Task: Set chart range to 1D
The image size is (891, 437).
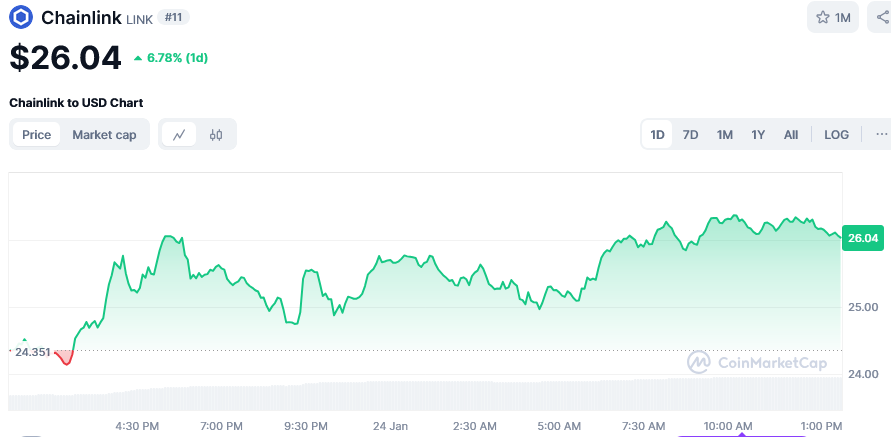Action: click(657, 135)
